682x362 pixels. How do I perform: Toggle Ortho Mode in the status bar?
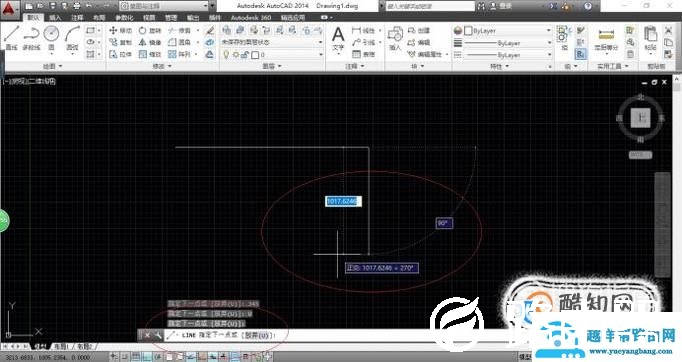pyautogui.click(x=147, y=357)
